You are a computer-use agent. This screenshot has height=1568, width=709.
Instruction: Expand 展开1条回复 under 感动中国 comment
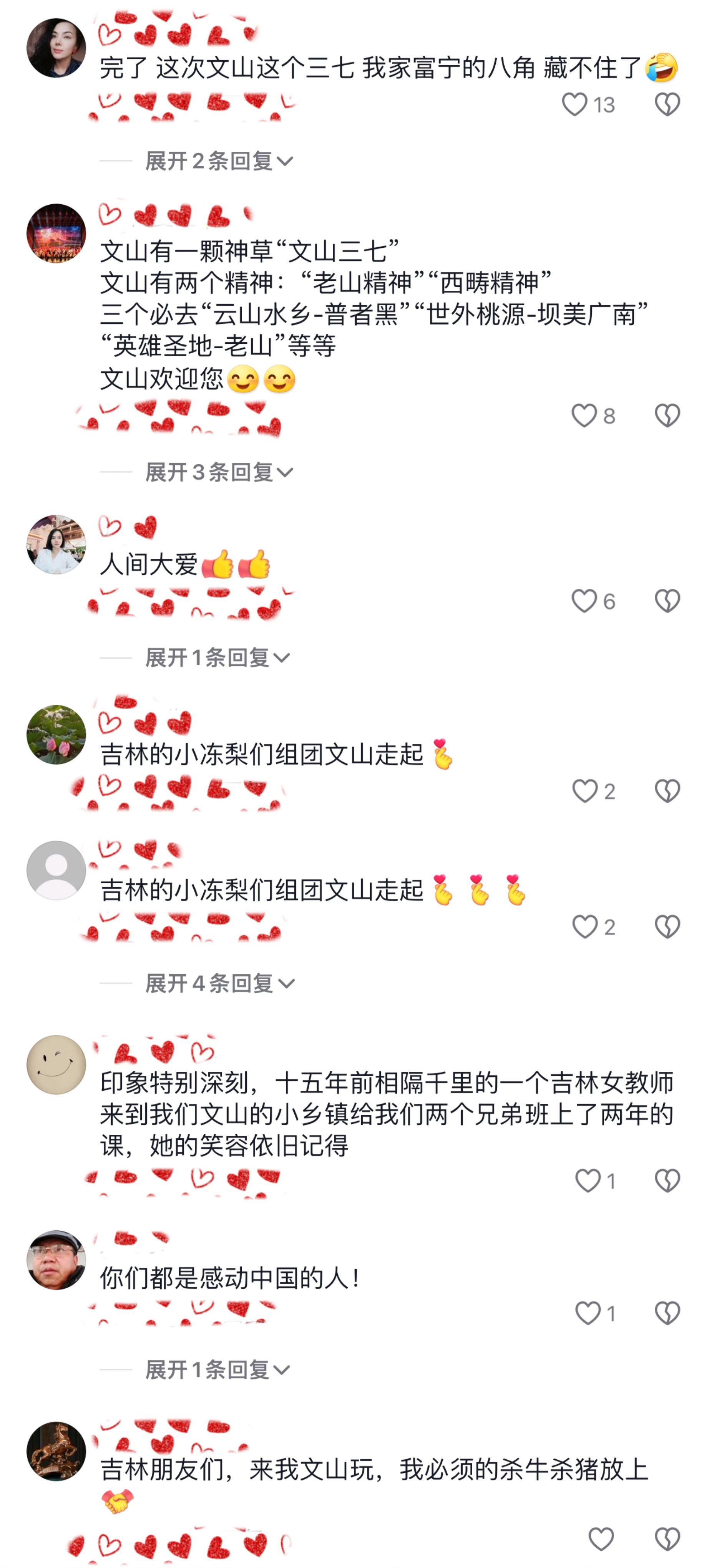[x=218, y=1370]
